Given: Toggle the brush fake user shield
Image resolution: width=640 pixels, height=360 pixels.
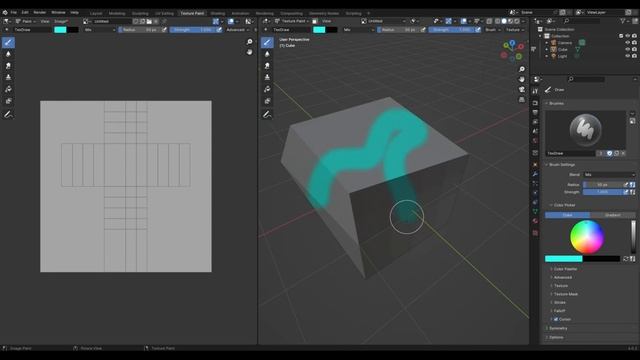Looking at the screenshot, I should (x=609, y=153).
